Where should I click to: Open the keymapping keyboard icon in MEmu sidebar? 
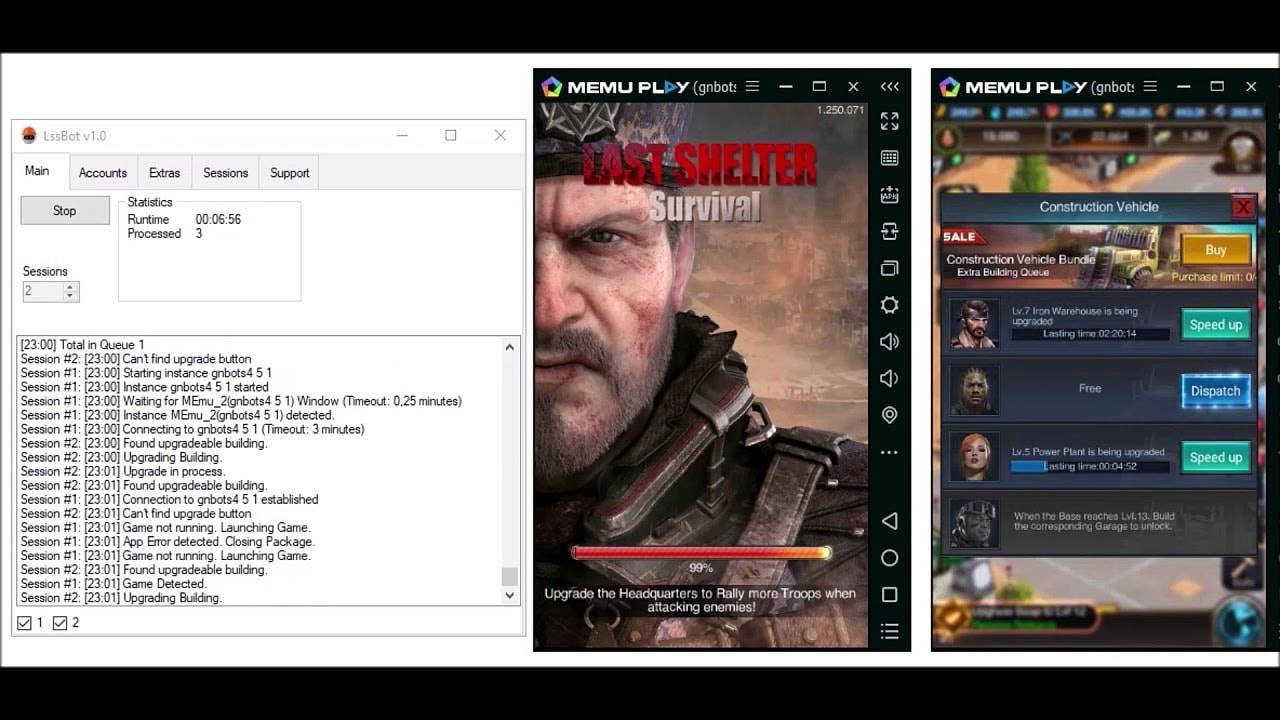[889, 158]
